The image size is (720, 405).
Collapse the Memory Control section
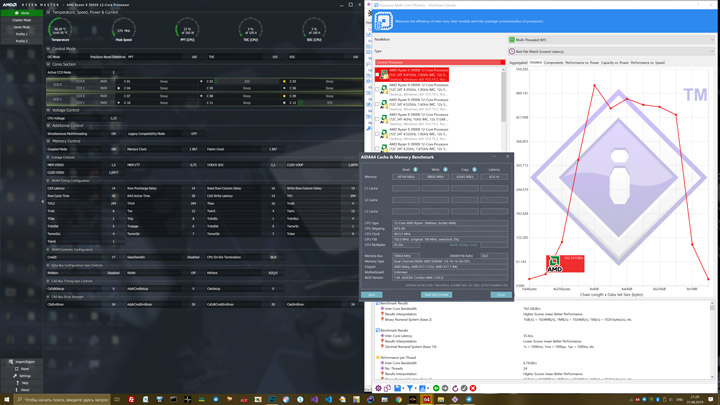pyautogui.click(x=48, y=141)
